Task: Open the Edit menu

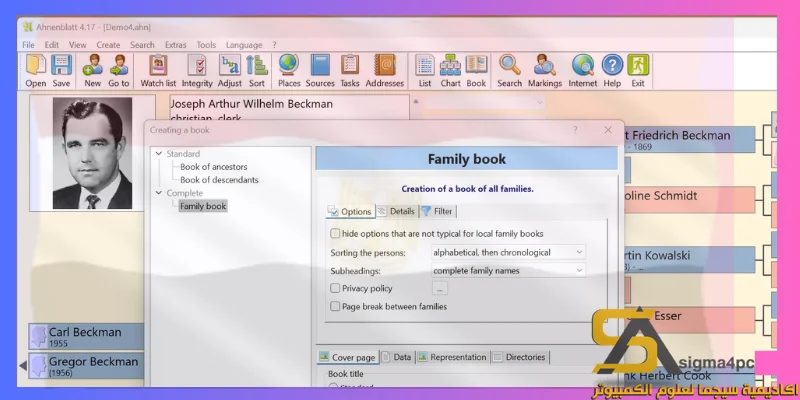Action: click(x=52, y=45)
